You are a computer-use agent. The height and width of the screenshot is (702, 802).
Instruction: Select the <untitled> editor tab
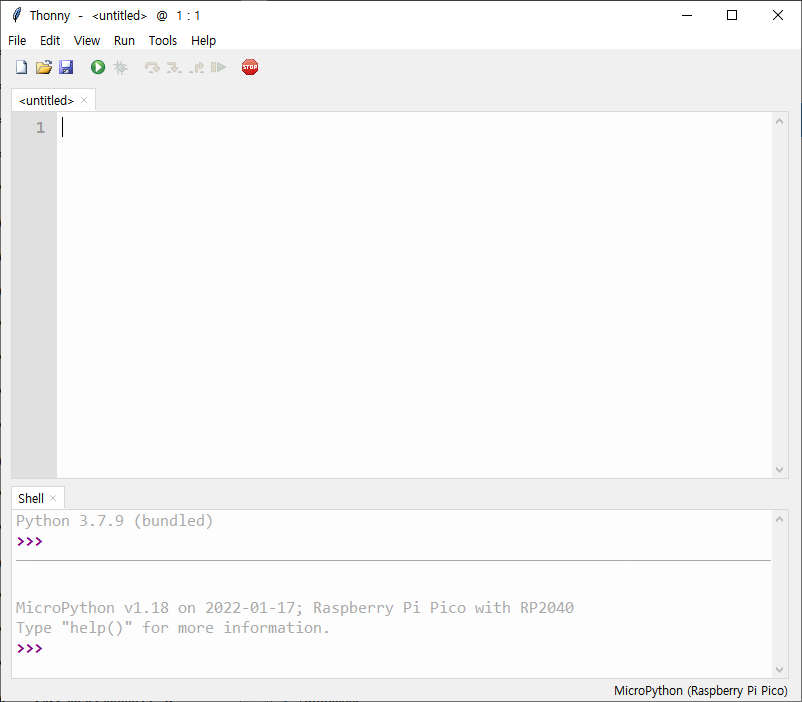click(47, 100)
